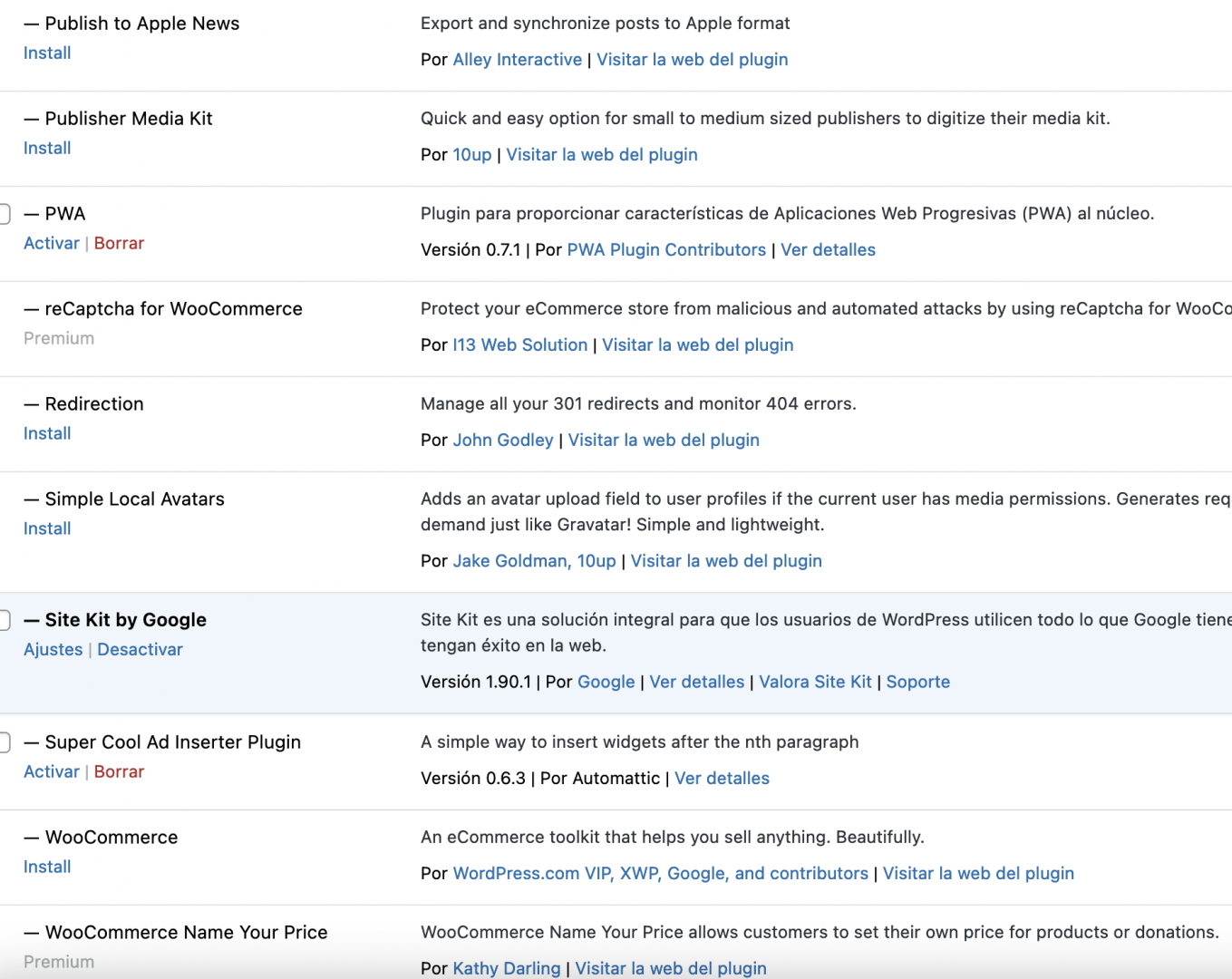The height and width of the screenshot is (979, 1232).
Task: Visit WooCommerce Name Your Price plugin website
Action: (x=671, y=968)
